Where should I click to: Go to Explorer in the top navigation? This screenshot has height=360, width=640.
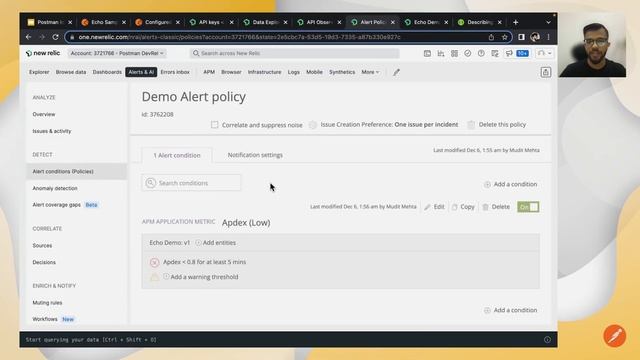click(39, 72)
